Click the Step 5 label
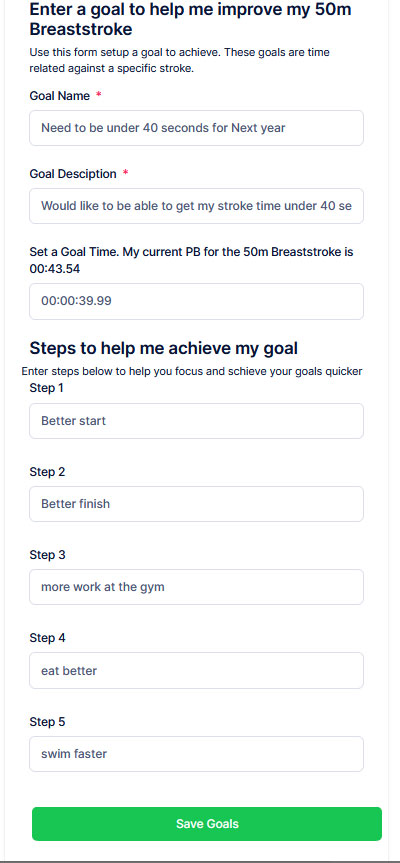Screen dimensions: 400x863 (47, 722)
